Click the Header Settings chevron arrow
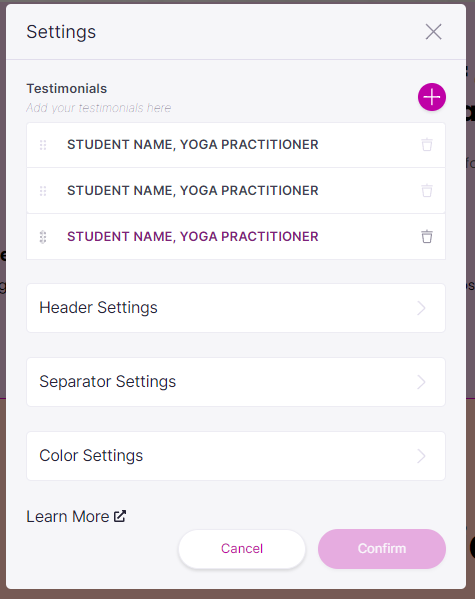 pos(421,308)
